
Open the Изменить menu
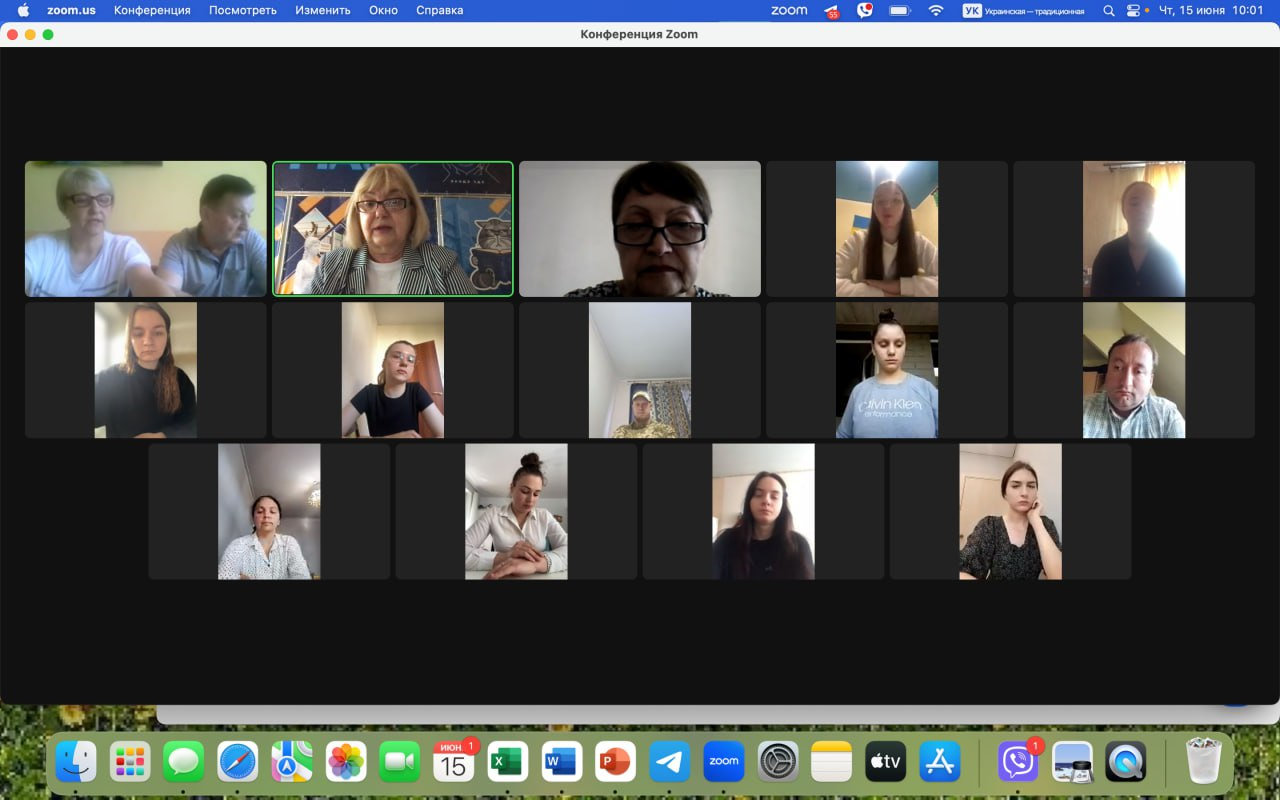[323, 10]
